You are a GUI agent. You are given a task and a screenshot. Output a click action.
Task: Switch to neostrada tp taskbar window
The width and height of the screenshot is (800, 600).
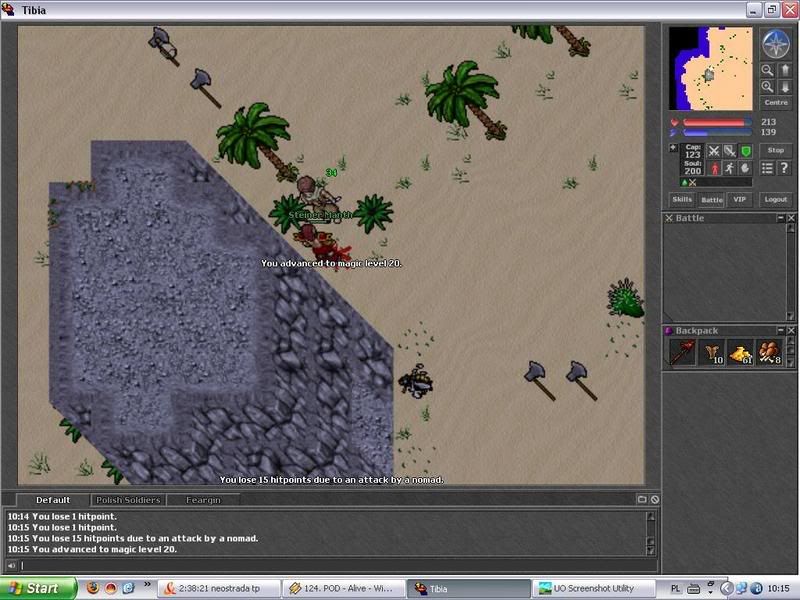[218, 588]
